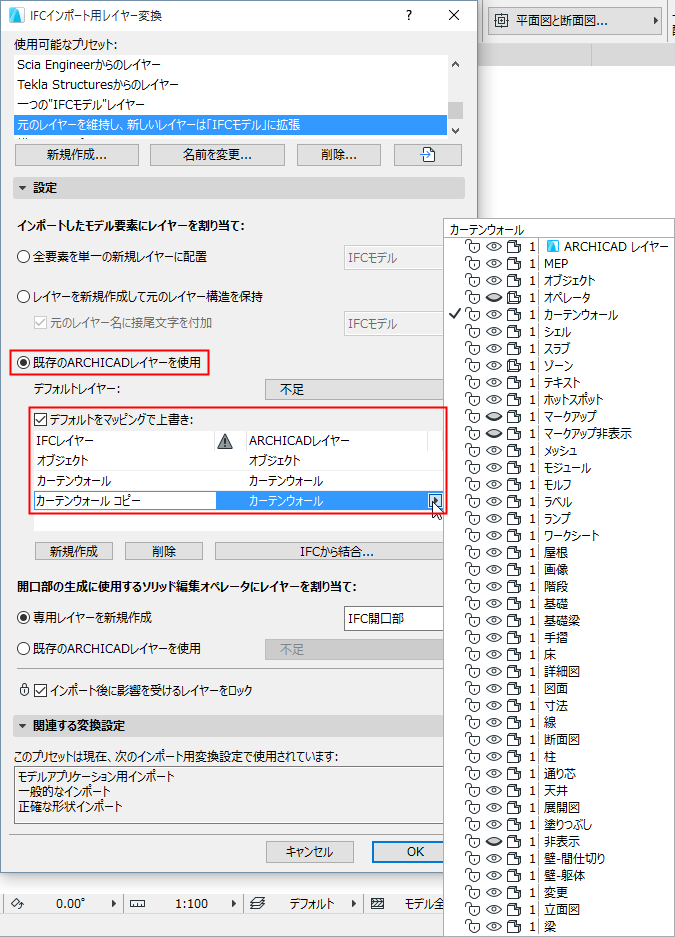The width and height of the screenshot is (675, 937).
Task: Click the ARCHICAD logo in the dialog title
Action: click(x=16, y=15)
